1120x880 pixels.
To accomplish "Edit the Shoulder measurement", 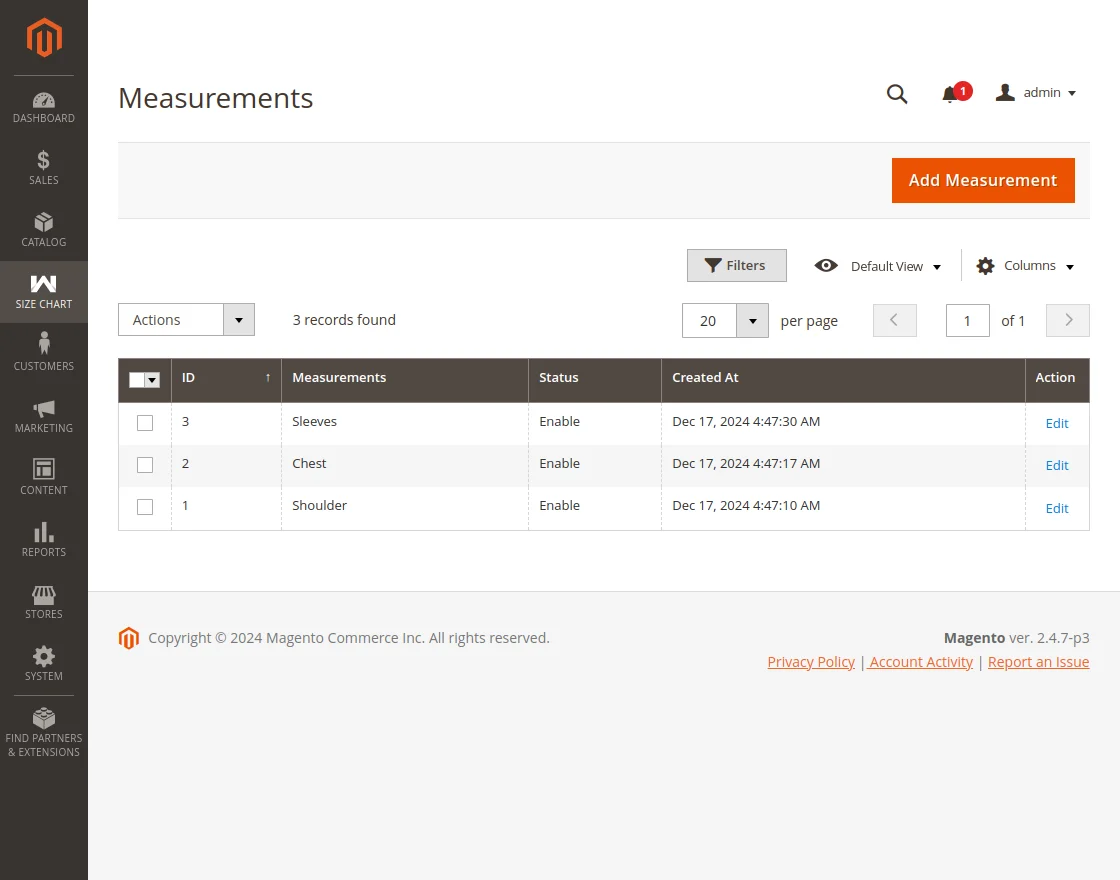I will tap(1057, 508).
